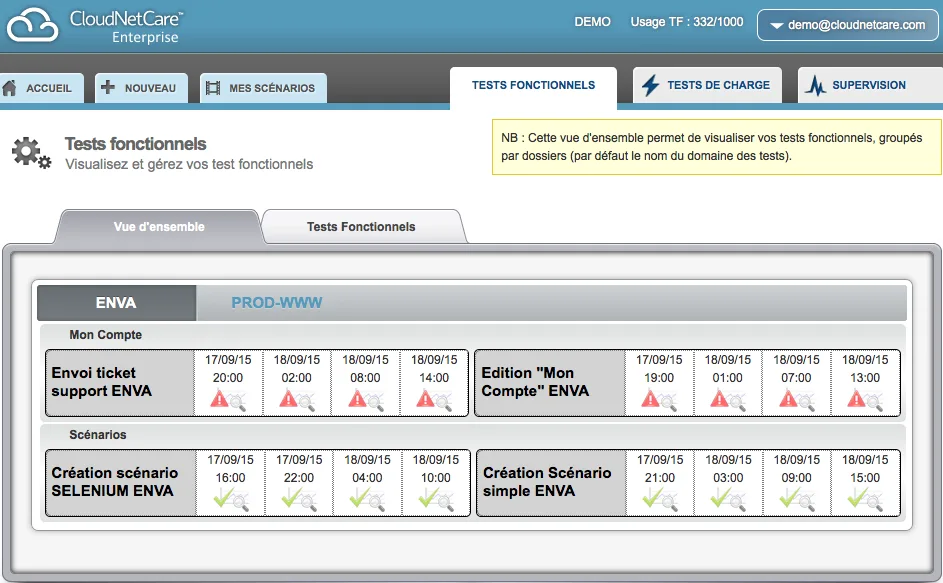943x583 pixels.
Task: Select the TESTS FONCTIONNELS top tab
Action: (x=533, y=85)
